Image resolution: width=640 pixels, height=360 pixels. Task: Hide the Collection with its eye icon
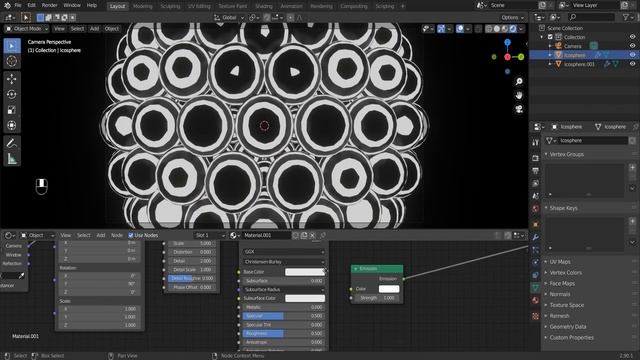pos(632,37)
